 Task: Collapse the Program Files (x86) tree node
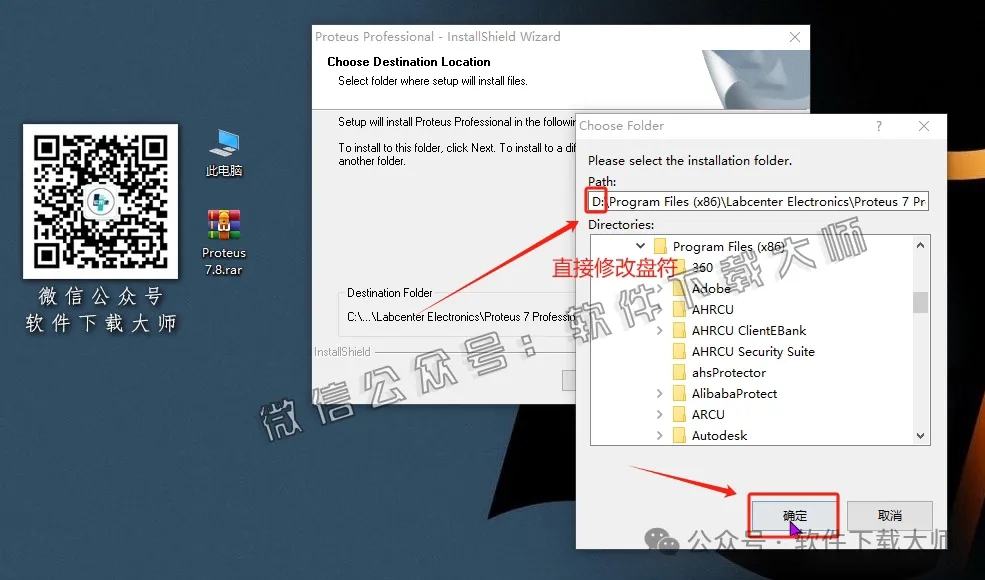(640, 246)
